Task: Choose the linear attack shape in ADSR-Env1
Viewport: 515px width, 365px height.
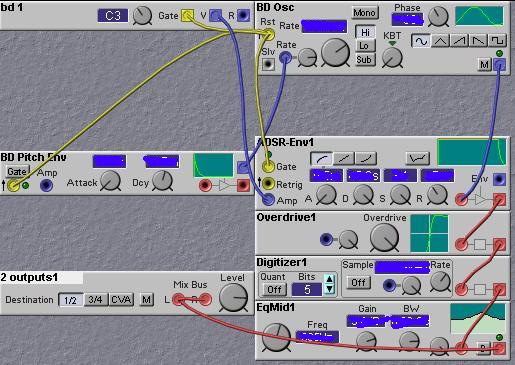Action: (344, 159)
